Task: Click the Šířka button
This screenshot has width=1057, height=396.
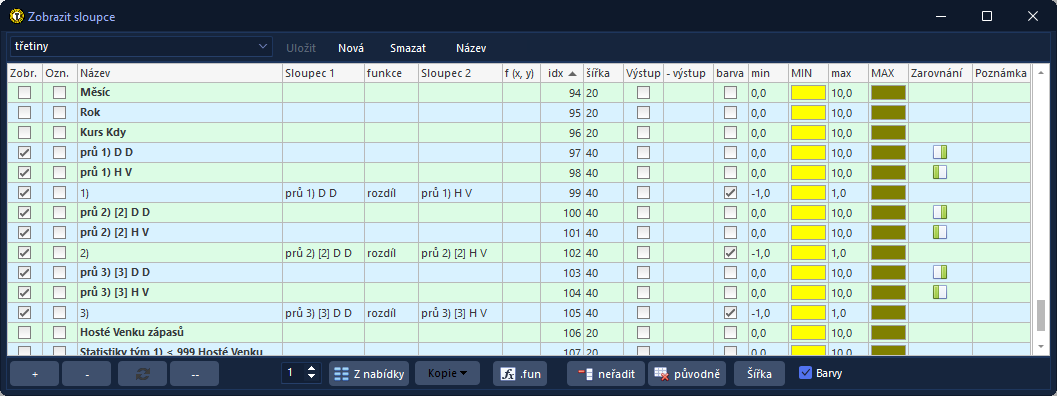Action: 759,373
